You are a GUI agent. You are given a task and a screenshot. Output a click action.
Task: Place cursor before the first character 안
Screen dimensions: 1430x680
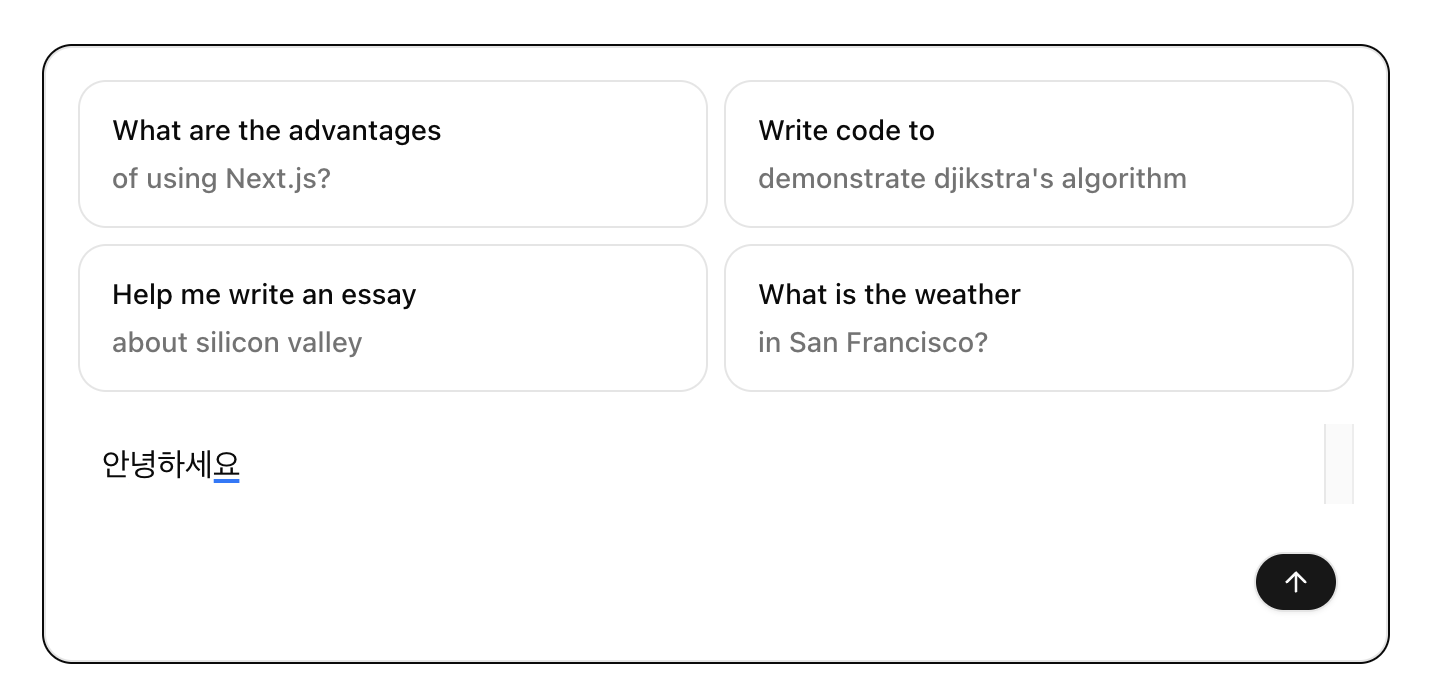[x=103, y=465]
